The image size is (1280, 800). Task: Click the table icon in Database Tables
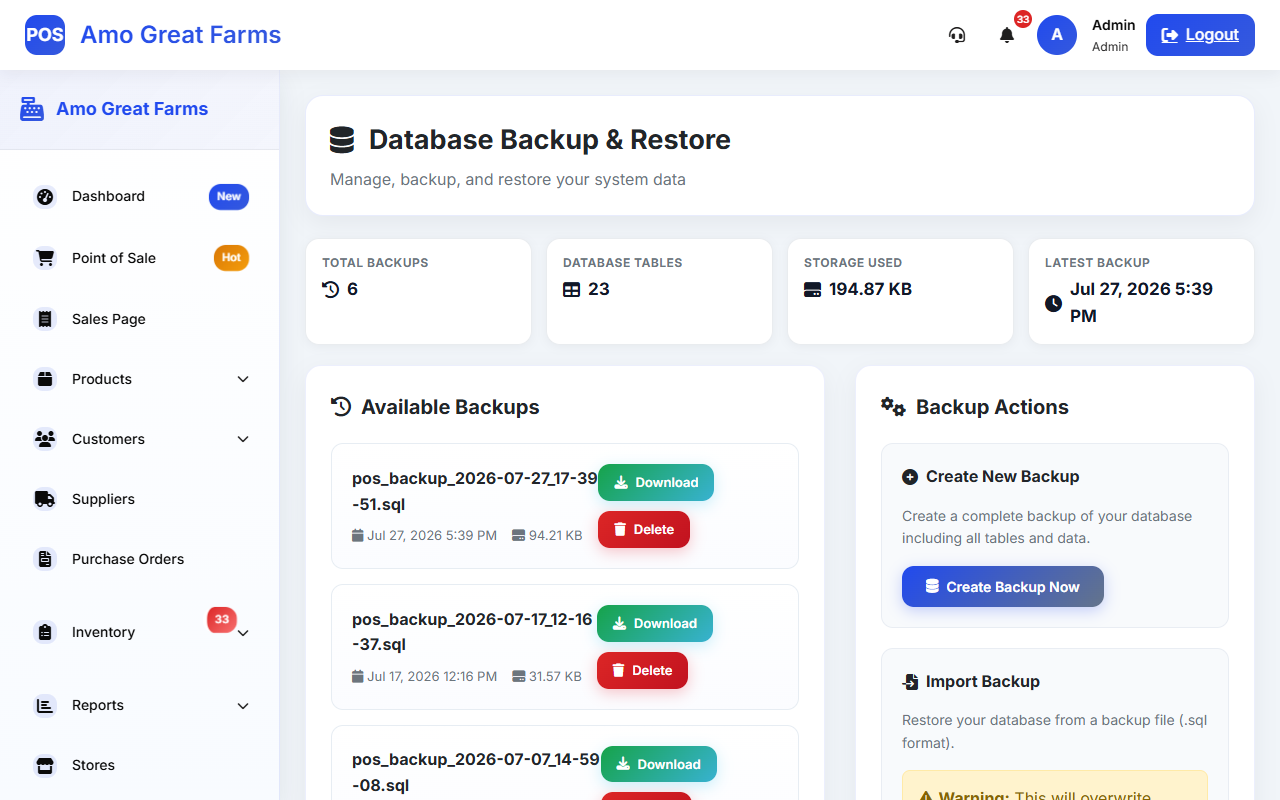pos(572,289)
